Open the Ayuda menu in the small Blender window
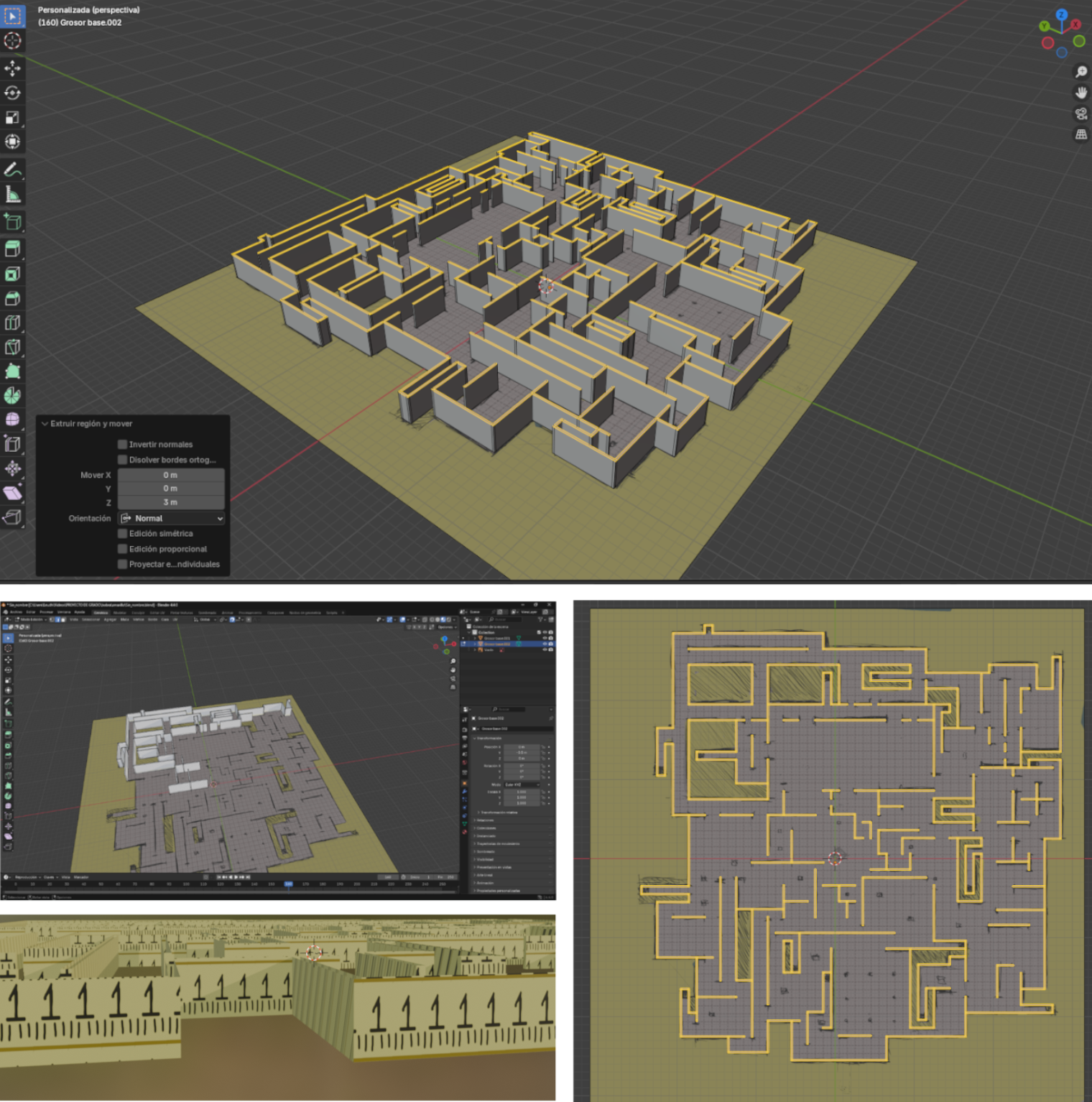The image size is (1092, 1102). click(80, 613)
